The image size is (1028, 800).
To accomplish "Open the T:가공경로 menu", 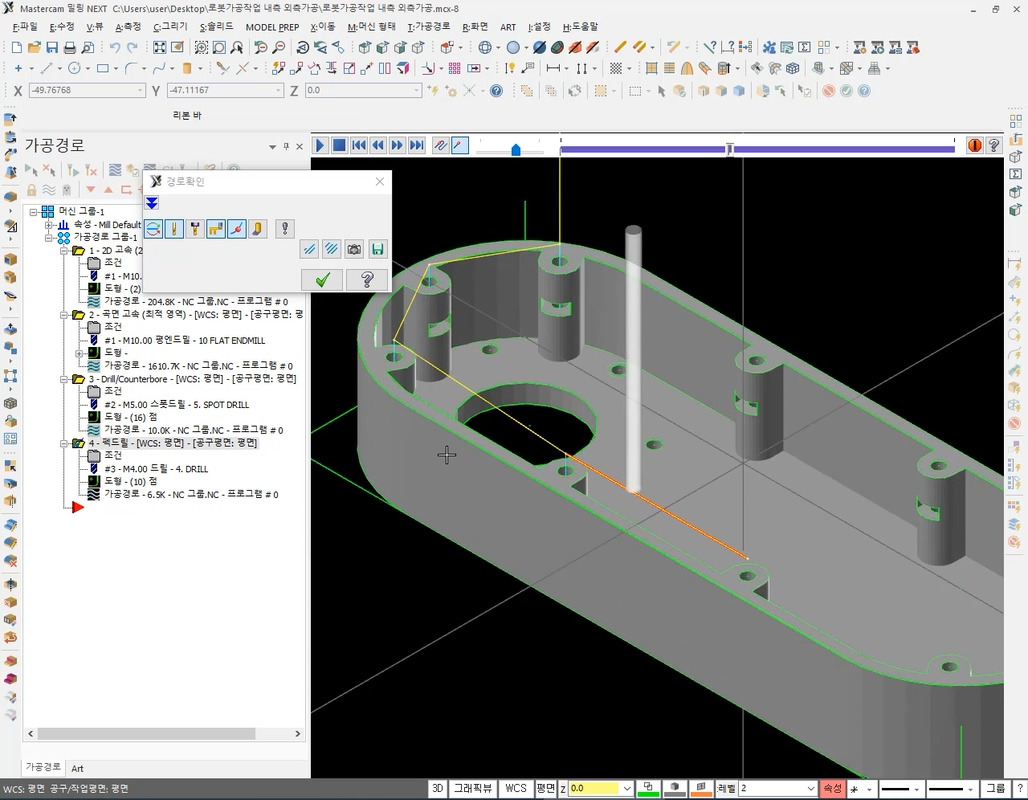I will pyautogui.click(x=428, y=27).
